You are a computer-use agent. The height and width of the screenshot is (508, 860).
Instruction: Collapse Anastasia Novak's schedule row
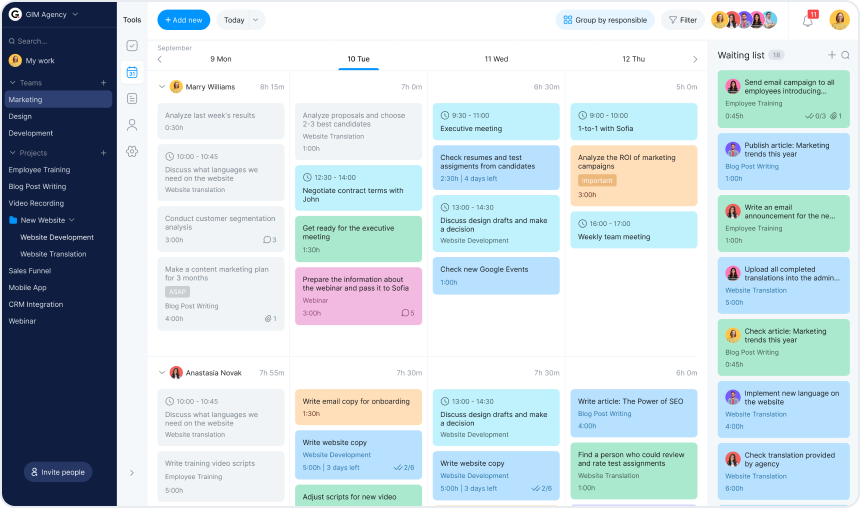(162, 372)
